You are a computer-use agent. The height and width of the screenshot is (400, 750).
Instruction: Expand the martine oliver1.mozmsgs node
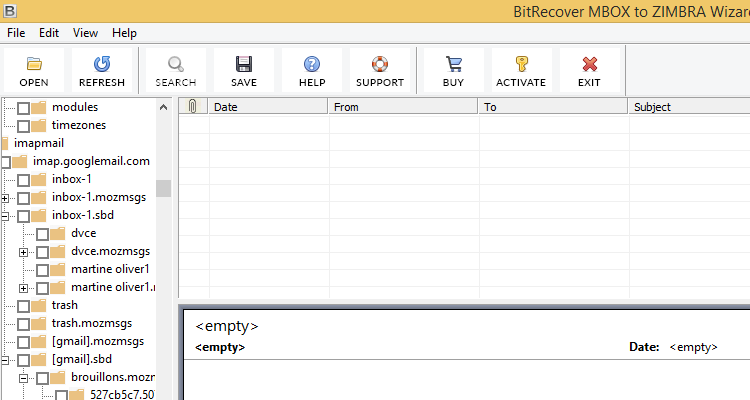(x=23, y=289)
